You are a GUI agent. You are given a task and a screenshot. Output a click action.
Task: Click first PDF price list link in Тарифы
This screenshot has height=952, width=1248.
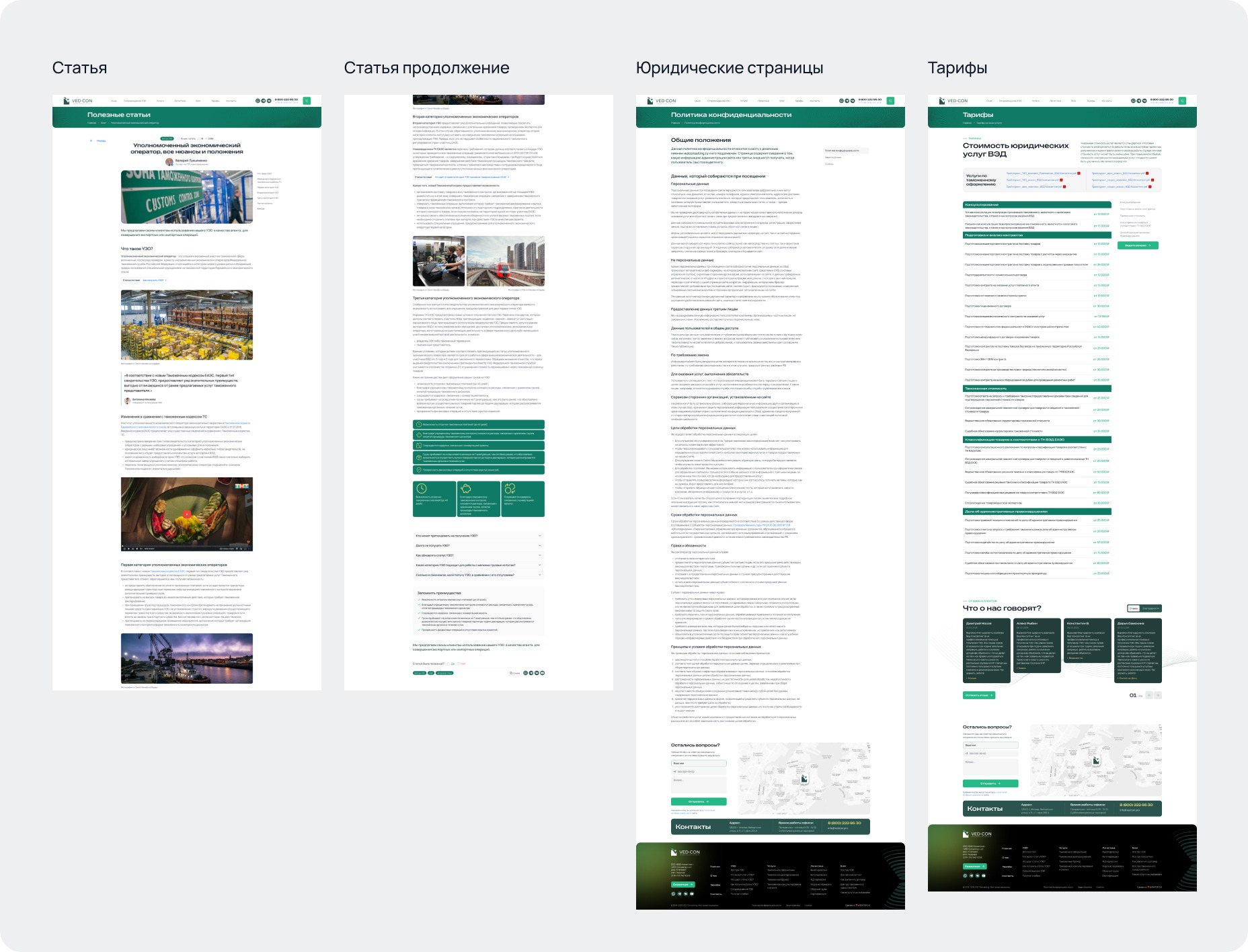click(x=1044, y=173)
